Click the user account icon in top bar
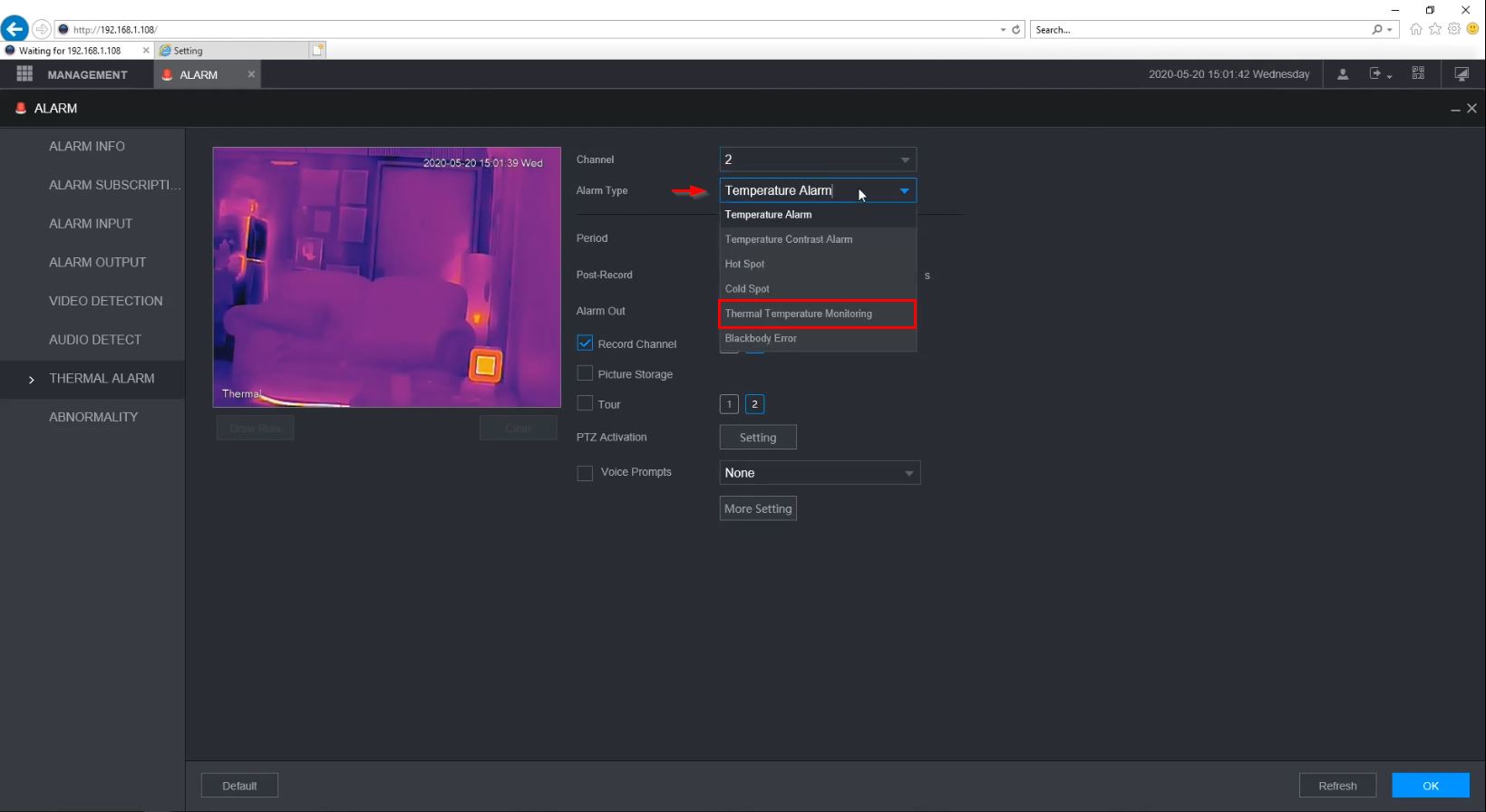 (x=1343, y=74)
